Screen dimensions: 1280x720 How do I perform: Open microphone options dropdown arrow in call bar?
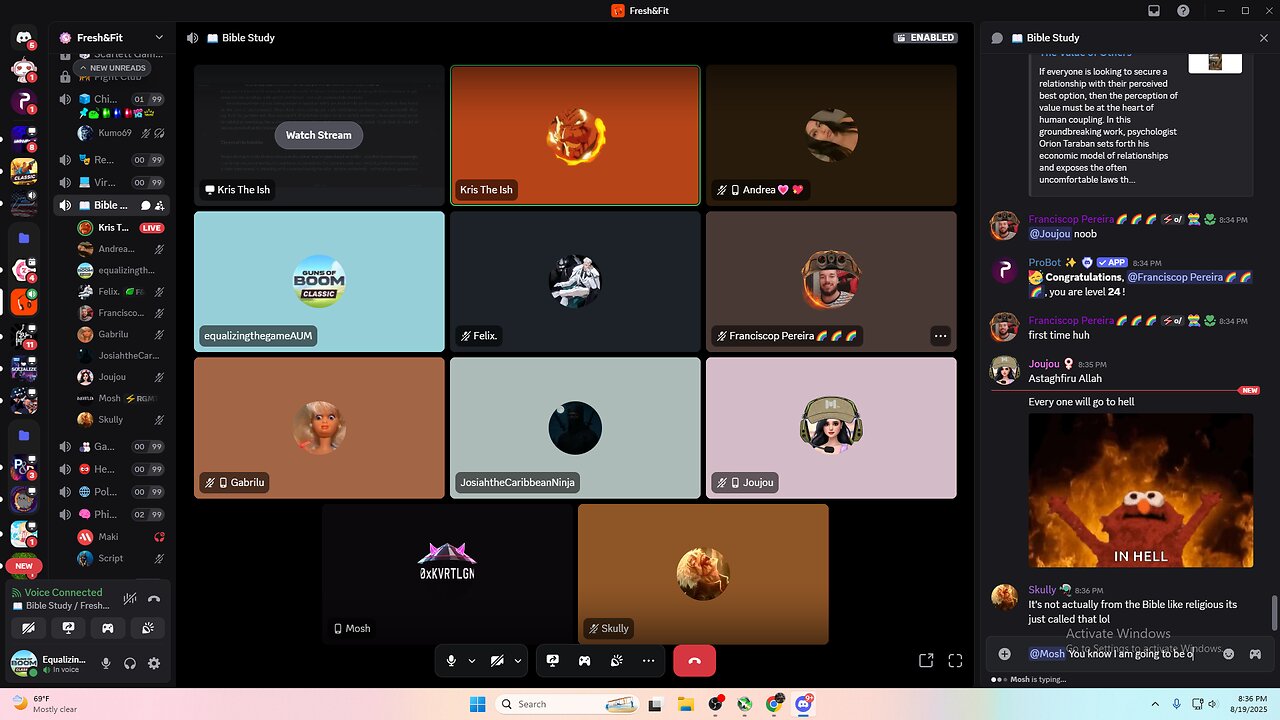point(472,660)
